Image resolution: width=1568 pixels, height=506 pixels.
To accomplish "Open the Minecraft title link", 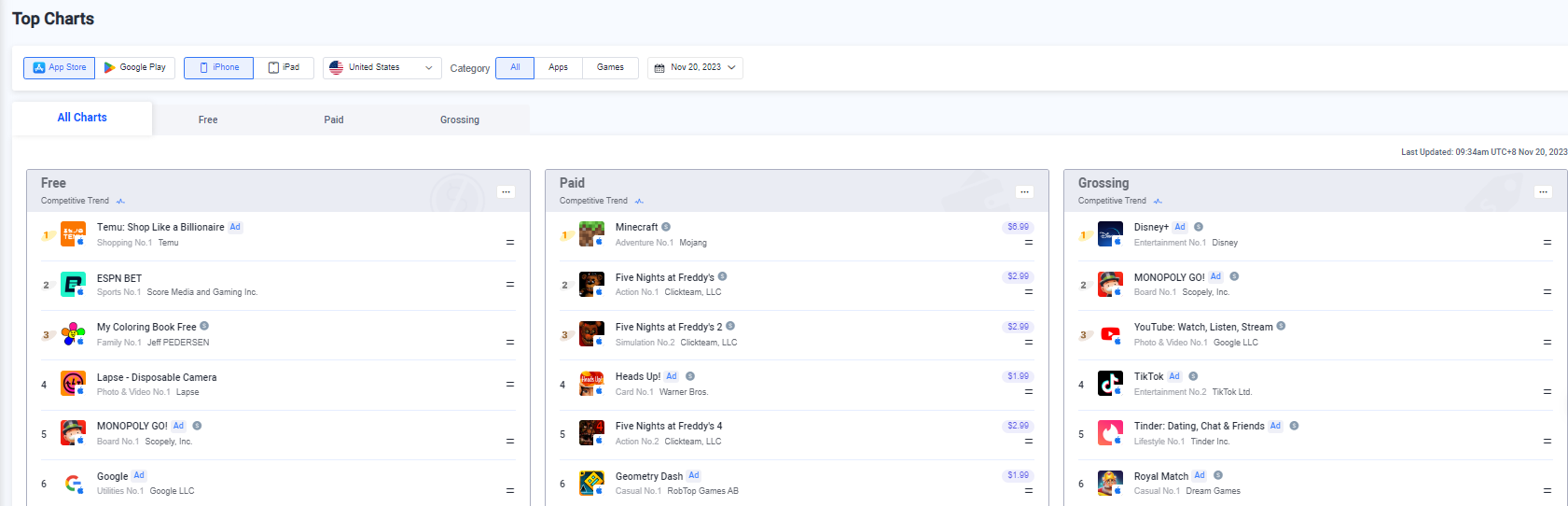I will tap(636, 227).
